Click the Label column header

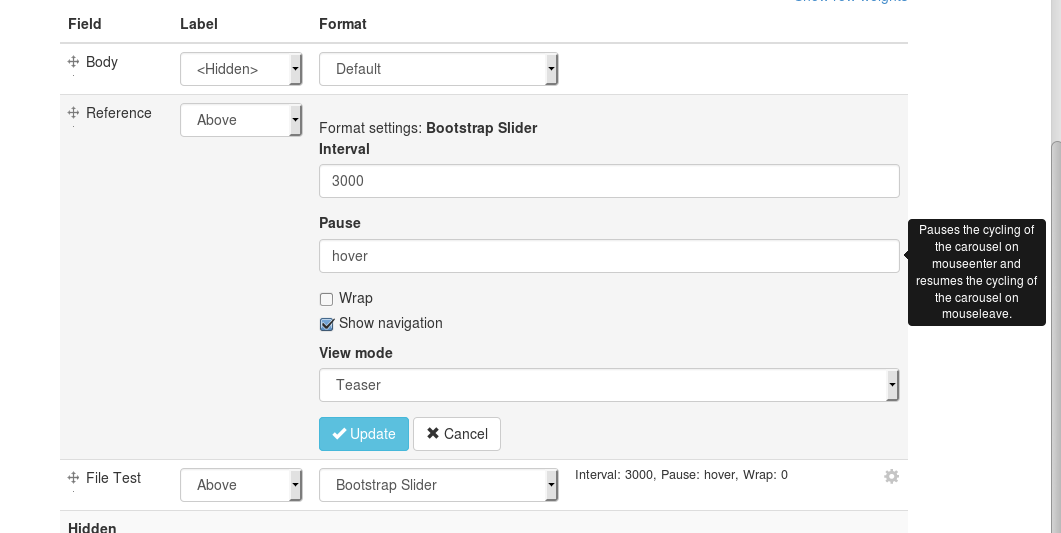click(198, 24)
